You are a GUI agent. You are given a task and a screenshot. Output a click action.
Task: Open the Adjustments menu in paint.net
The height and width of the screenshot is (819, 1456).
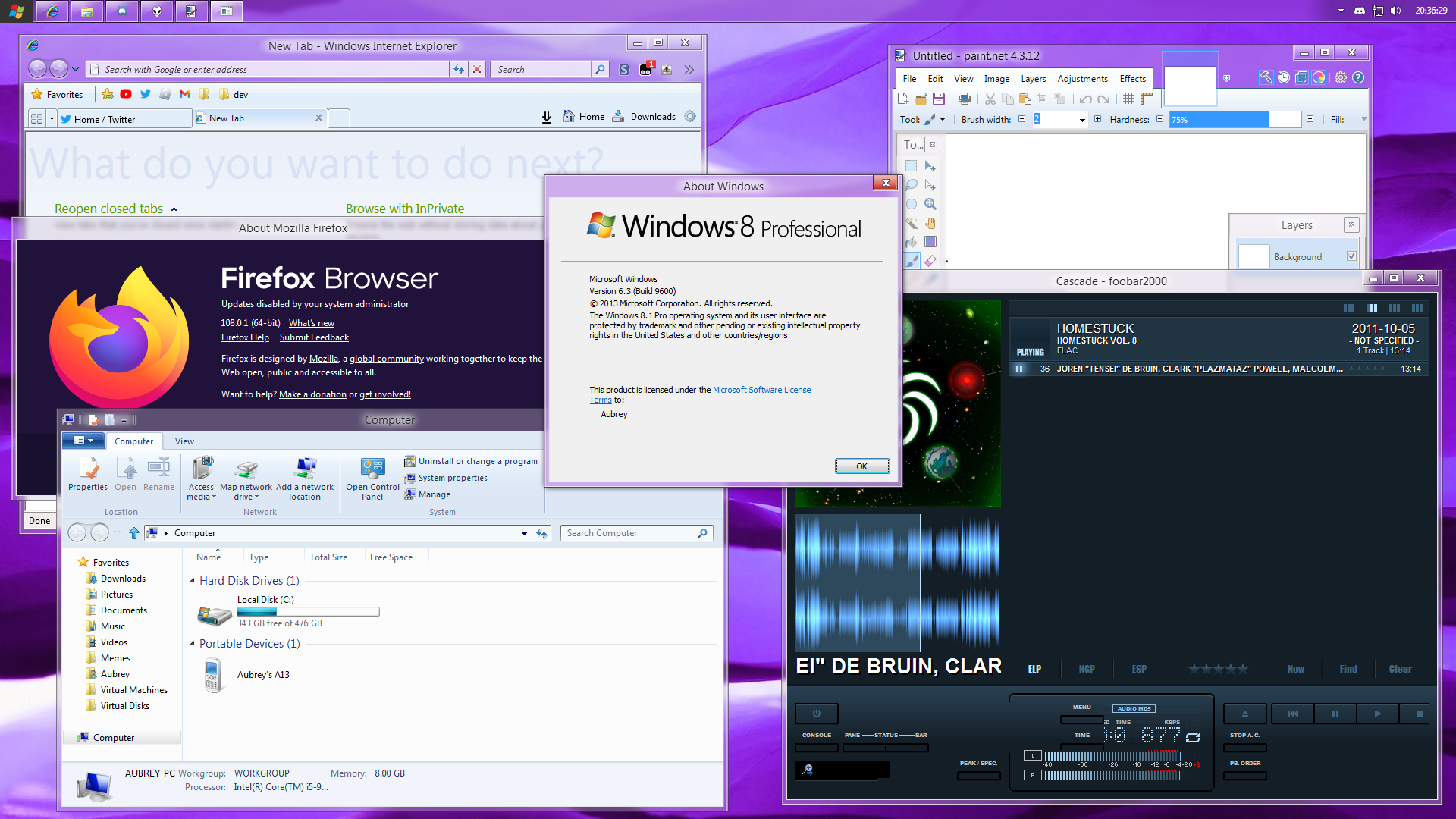coord(1082,79)
